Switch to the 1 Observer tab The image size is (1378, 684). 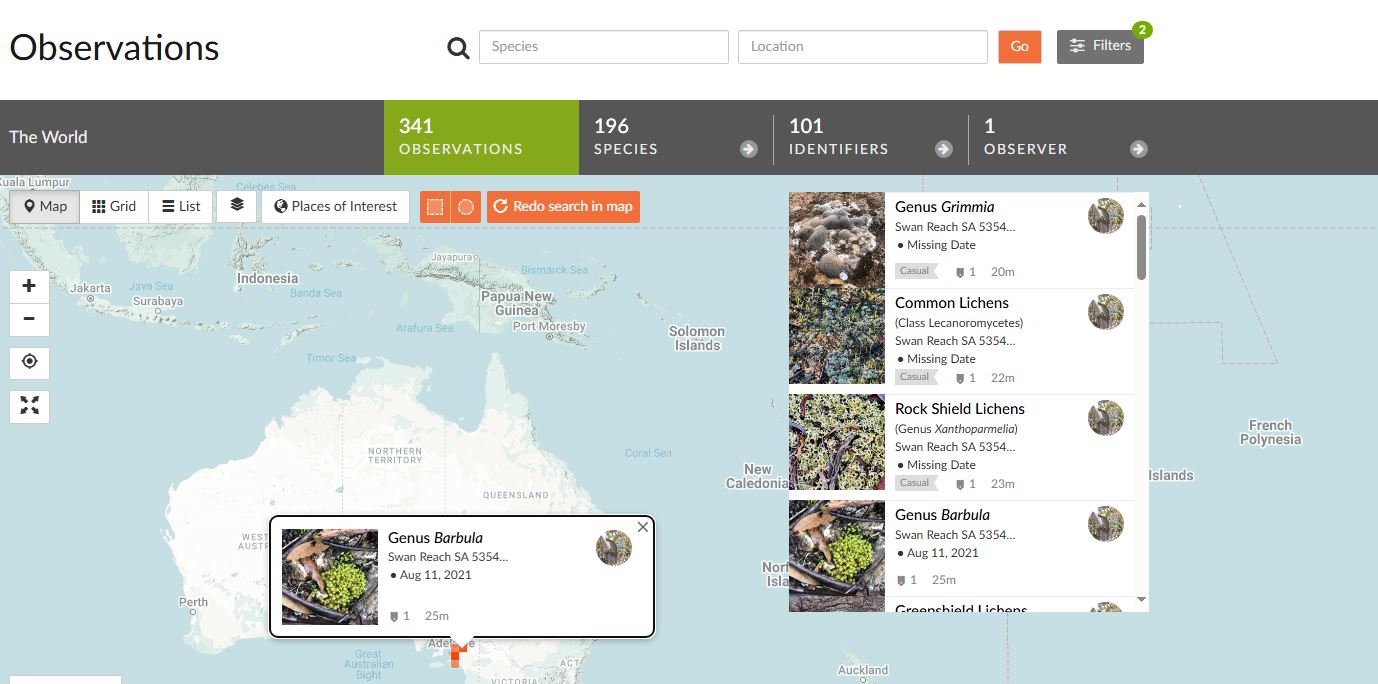[1066, 137]
